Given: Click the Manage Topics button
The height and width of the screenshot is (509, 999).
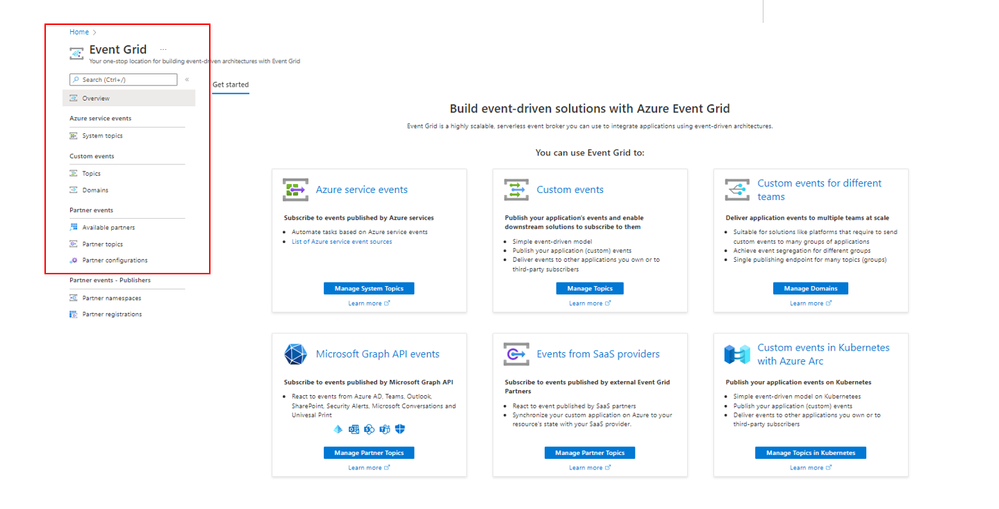Looking at the screenshot, I should point(589,289).
